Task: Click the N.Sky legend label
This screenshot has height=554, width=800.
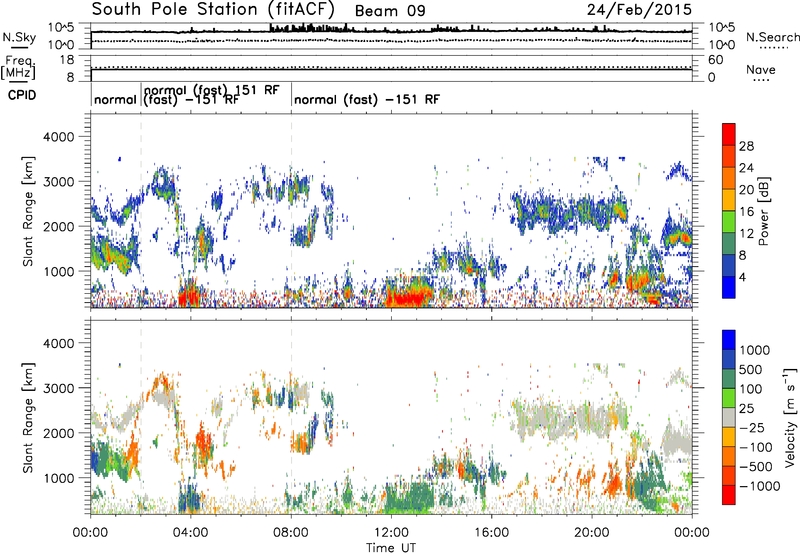Action: (19, 38)
